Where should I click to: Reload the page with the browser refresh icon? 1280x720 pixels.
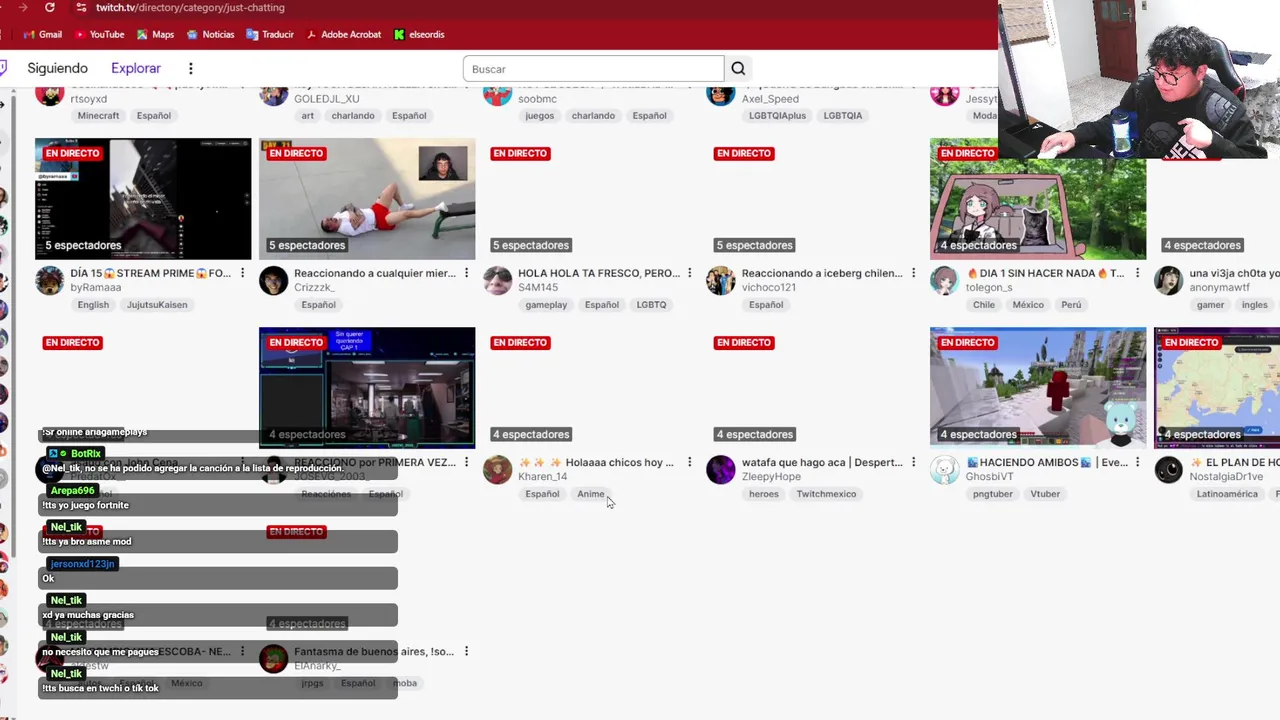[x=49, y=7]
